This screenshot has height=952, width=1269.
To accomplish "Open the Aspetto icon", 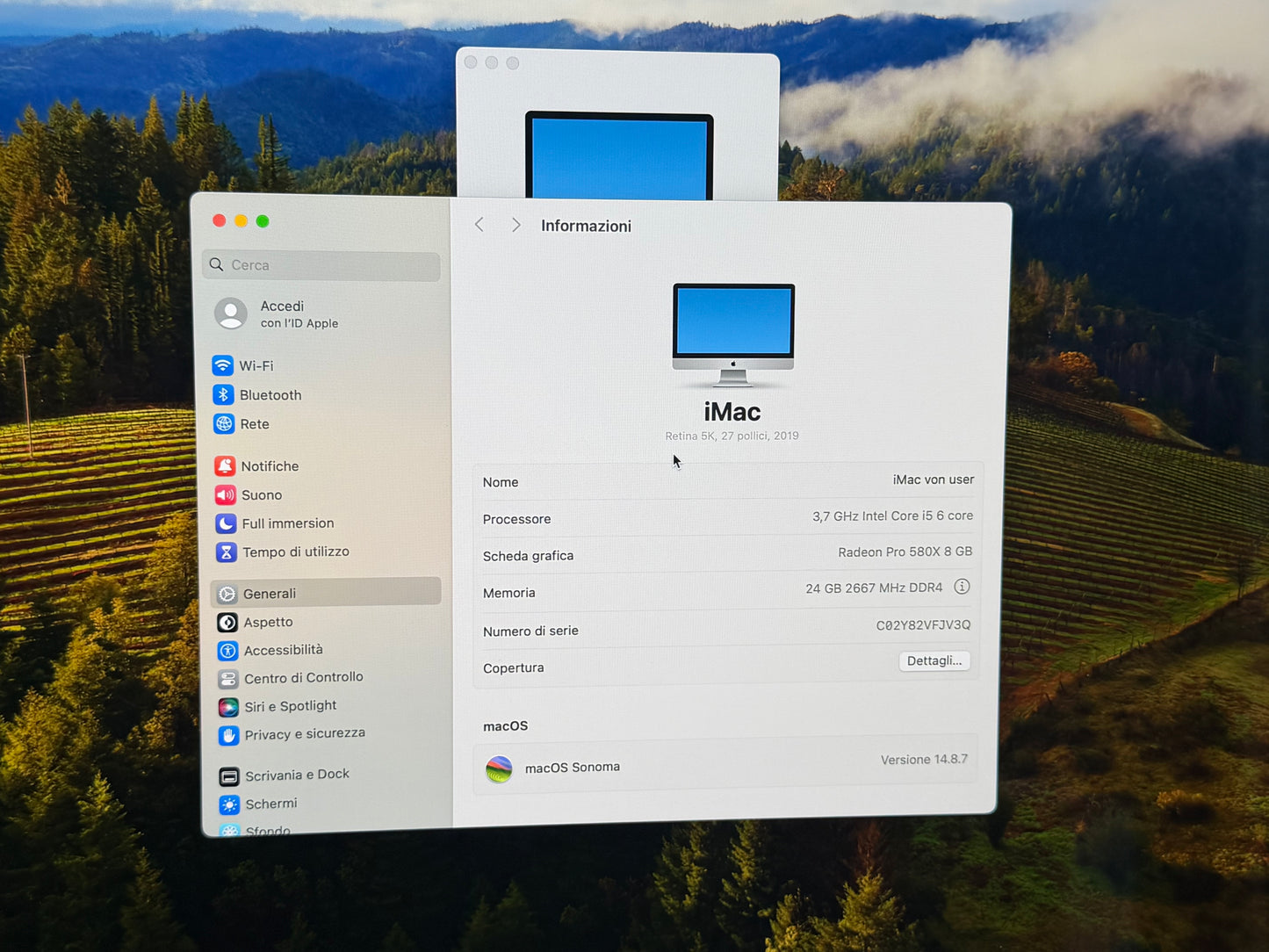I will coord(227,623).
